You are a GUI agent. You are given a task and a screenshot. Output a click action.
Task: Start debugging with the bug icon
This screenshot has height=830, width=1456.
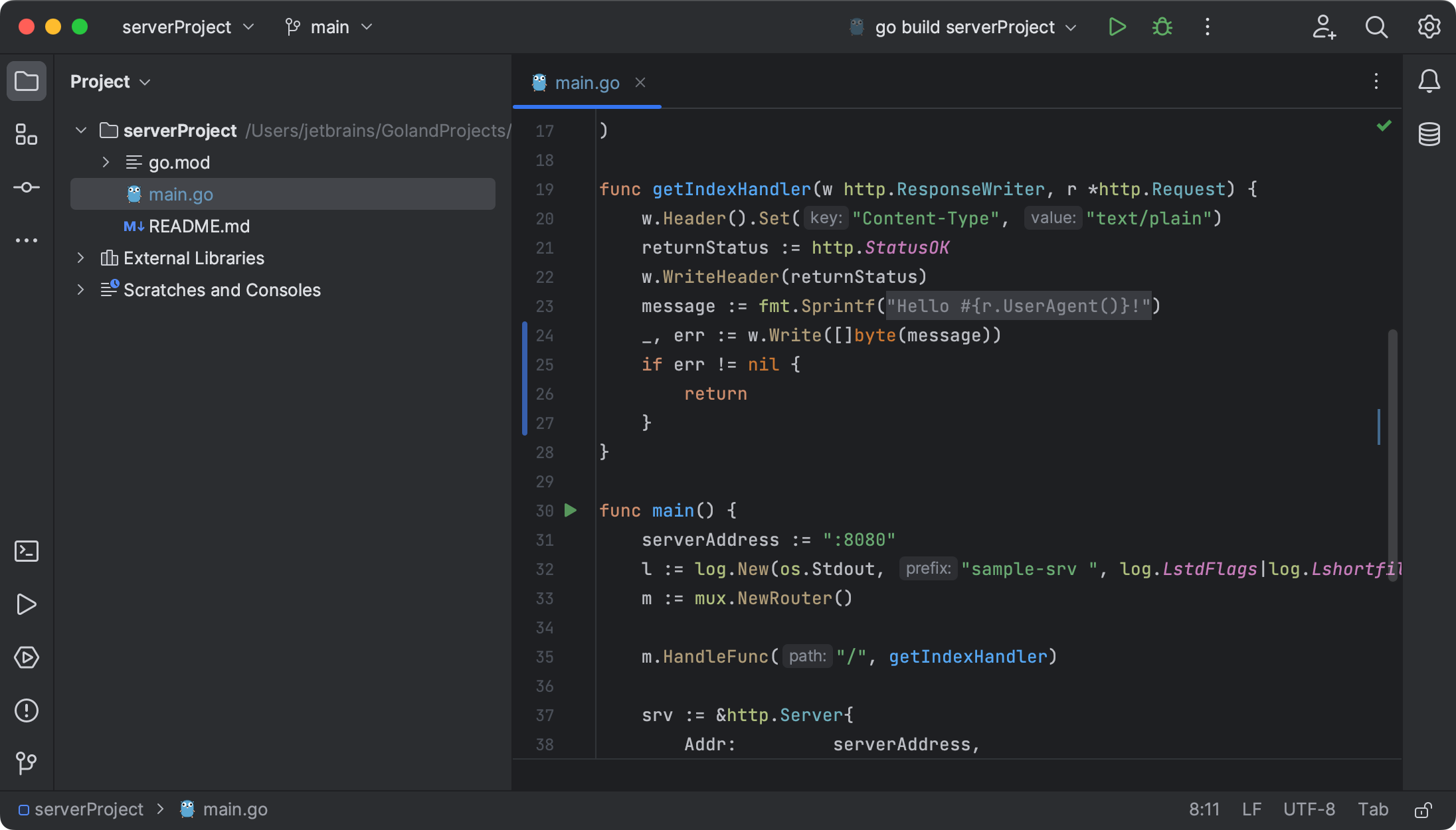(x=1162, y=27)
